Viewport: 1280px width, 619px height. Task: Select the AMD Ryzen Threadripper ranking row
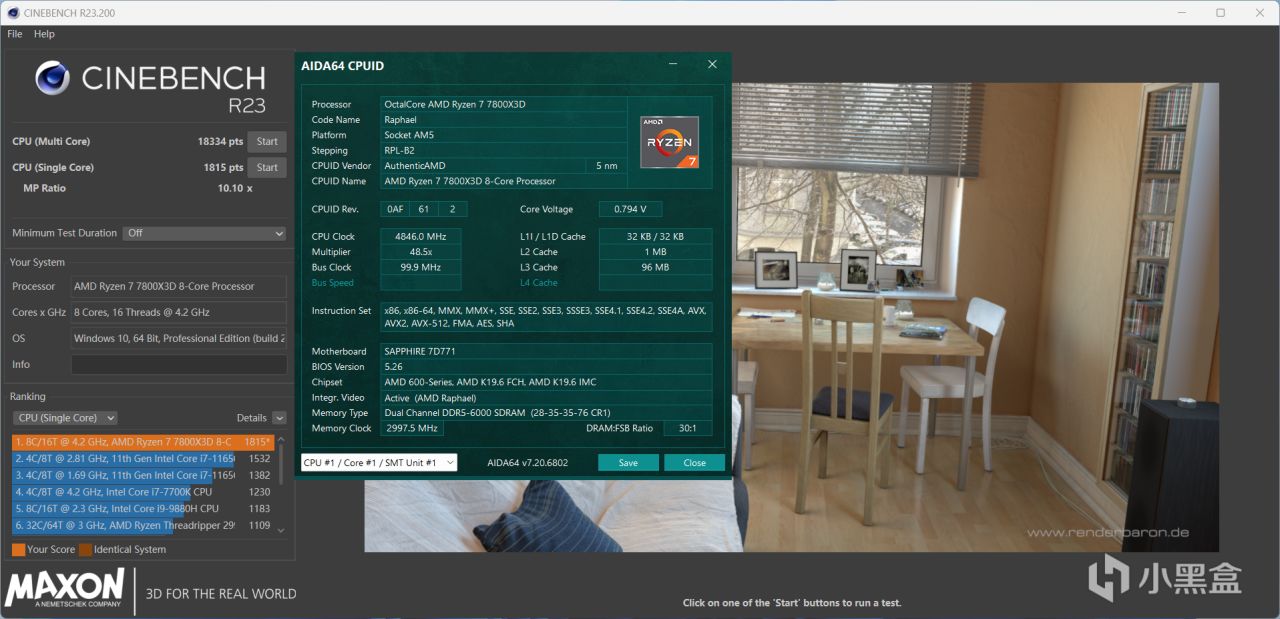pos(143,525)
